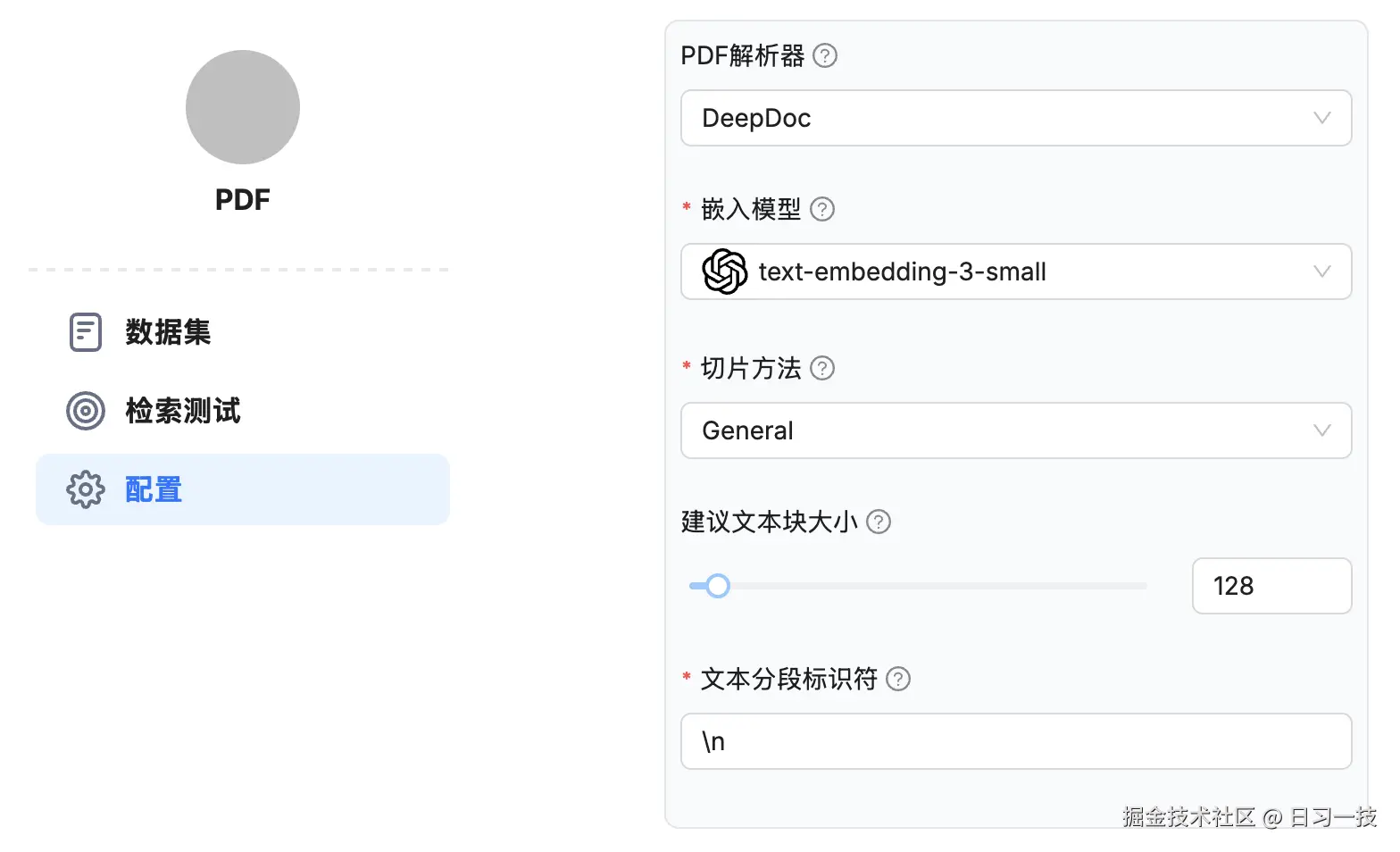Click the PDF knowledge base title
The image size is (1400, 852).
(x=243, y=200)
